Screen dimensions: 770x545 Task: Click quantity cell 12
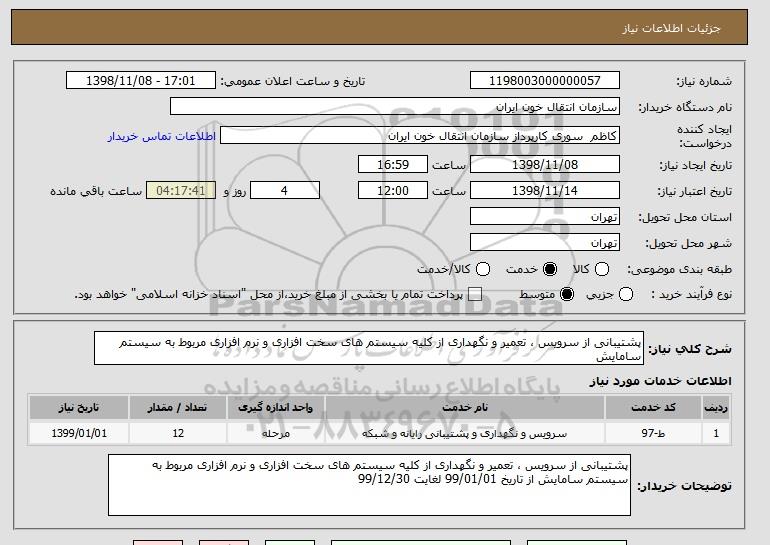point(177,434)
